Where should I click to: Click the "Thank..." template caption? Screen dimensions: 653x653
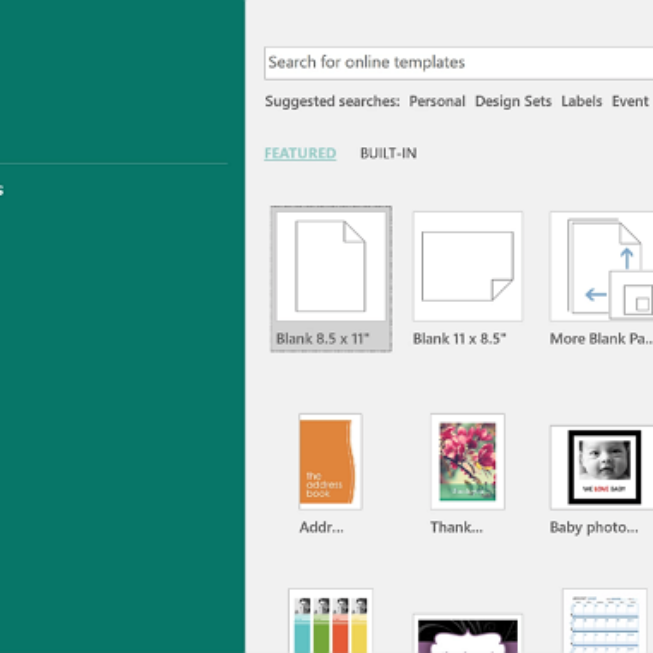456,527
